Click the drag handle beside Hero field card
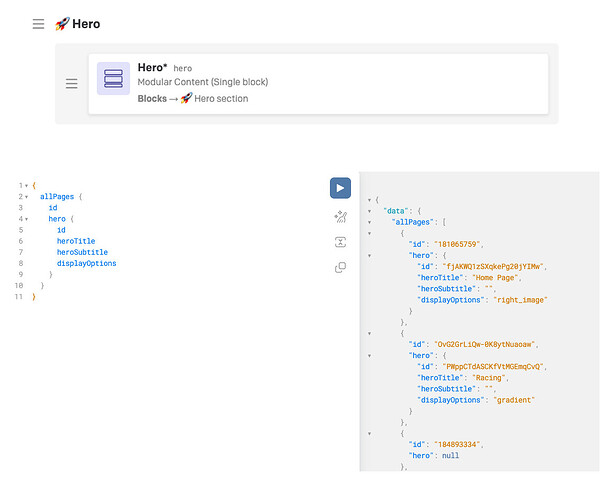The image size is (610, 500). [72, 83]
